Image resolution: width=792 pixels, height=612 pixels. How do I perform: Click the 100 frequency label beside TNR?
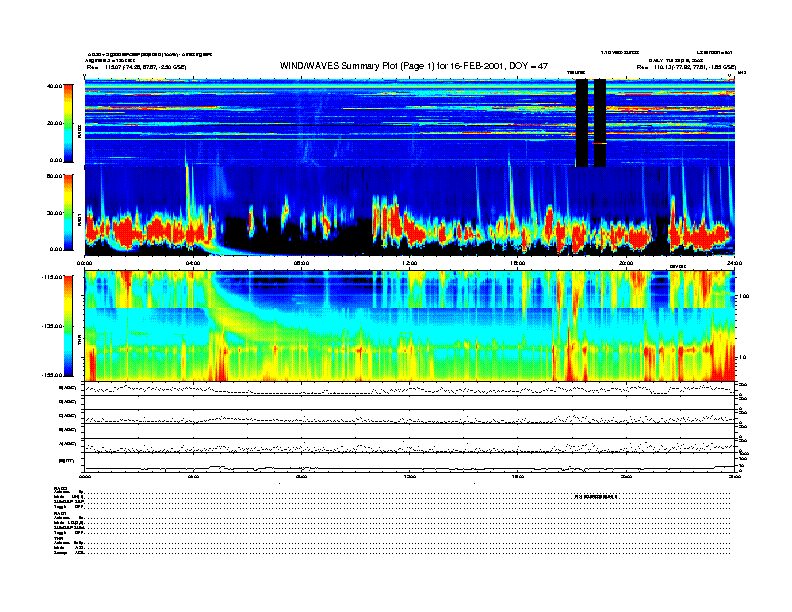tap(744, 296)
